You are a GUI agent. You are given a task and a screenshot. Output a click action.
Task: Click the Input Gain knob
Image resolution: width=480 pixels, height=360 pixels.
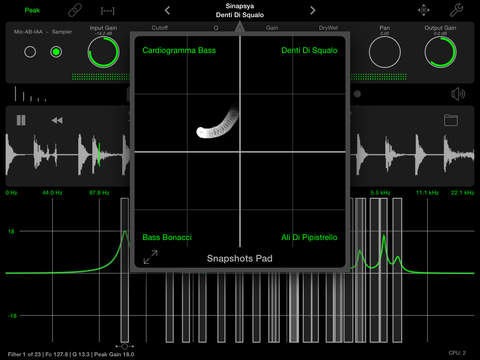coord(103,52)
